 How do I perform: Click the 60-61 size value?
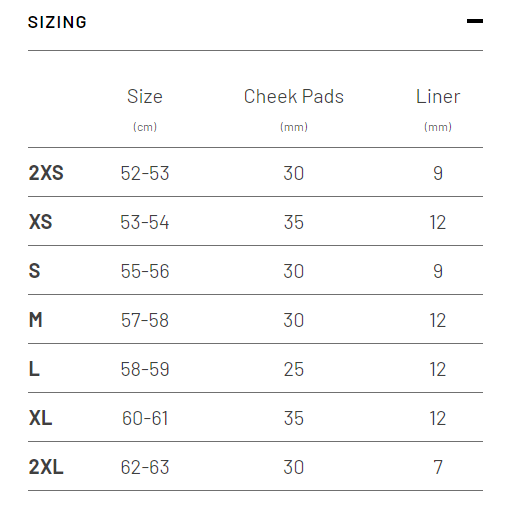tap(145, 418)
